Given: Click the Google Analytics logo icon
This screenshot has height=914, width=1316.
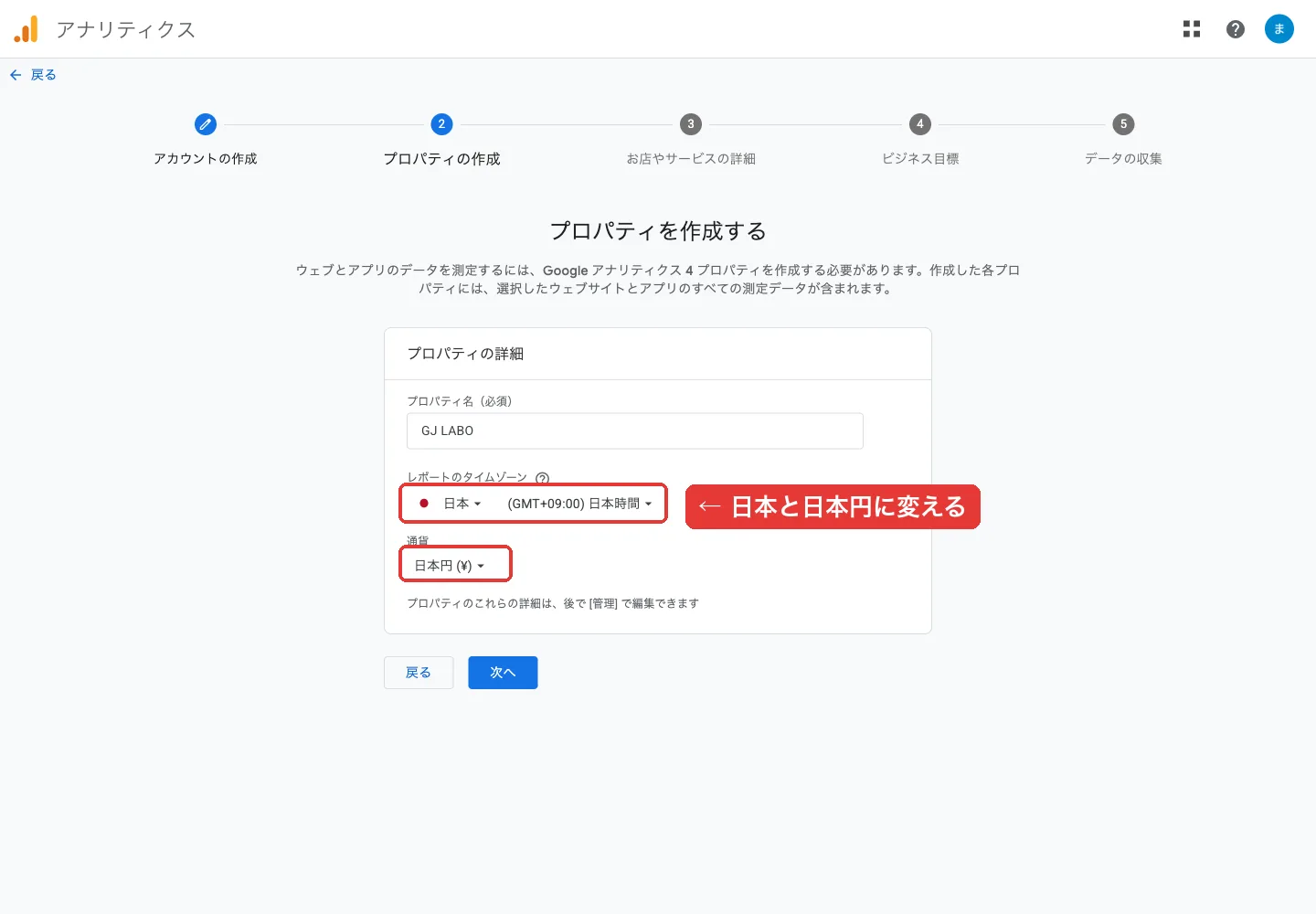Looking at the screenshot, I should point(26,29).
